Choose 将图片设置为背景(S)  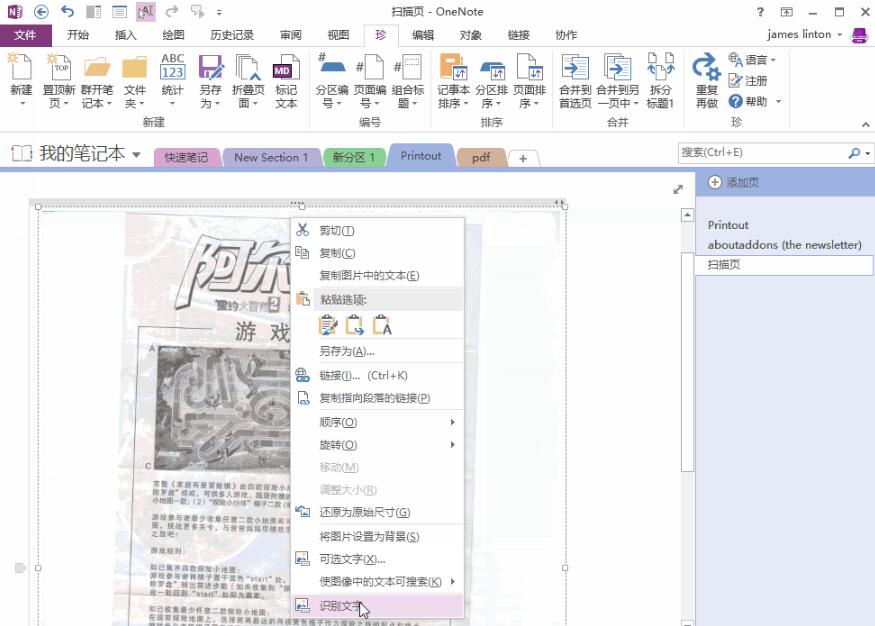[x=378, y=537]
